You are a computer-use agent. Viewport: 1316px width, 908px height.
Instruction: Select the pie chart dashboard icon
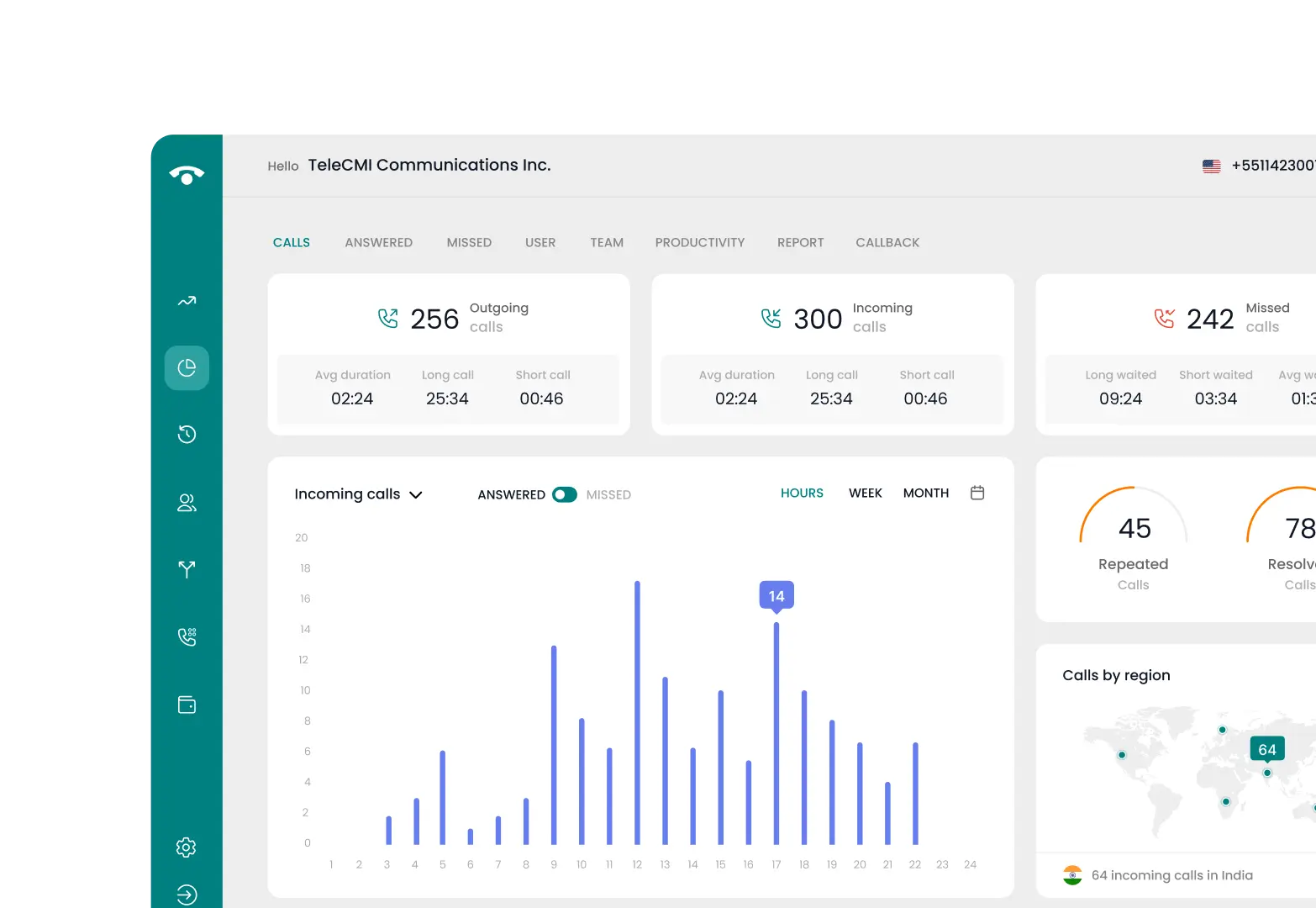click(x=187, y=367)
